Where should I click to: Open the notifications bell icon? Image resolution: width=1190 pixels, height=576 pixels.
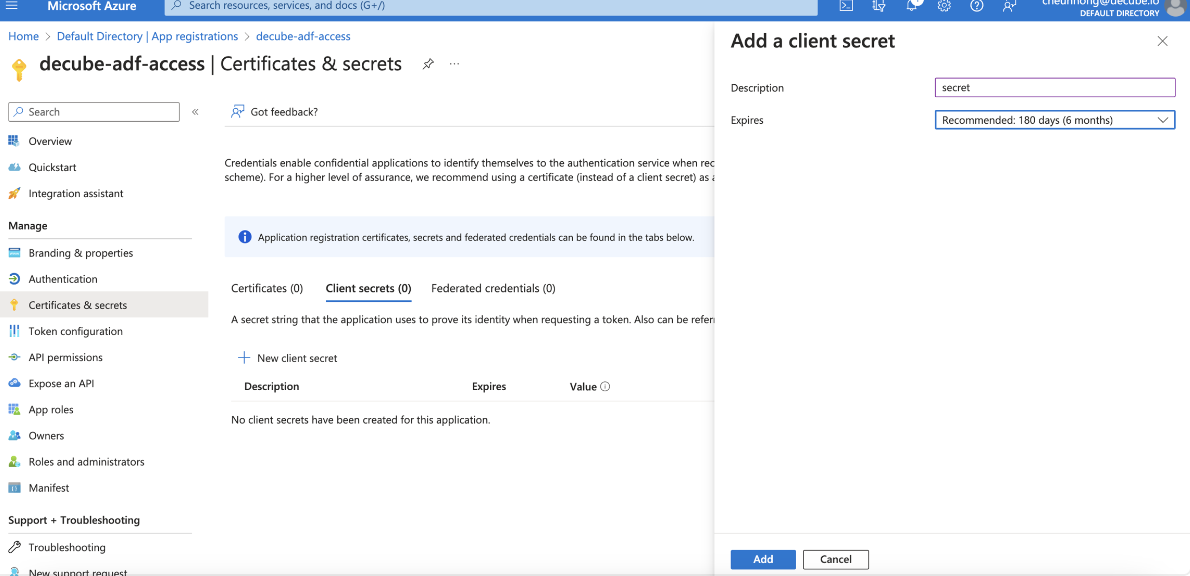912,6
